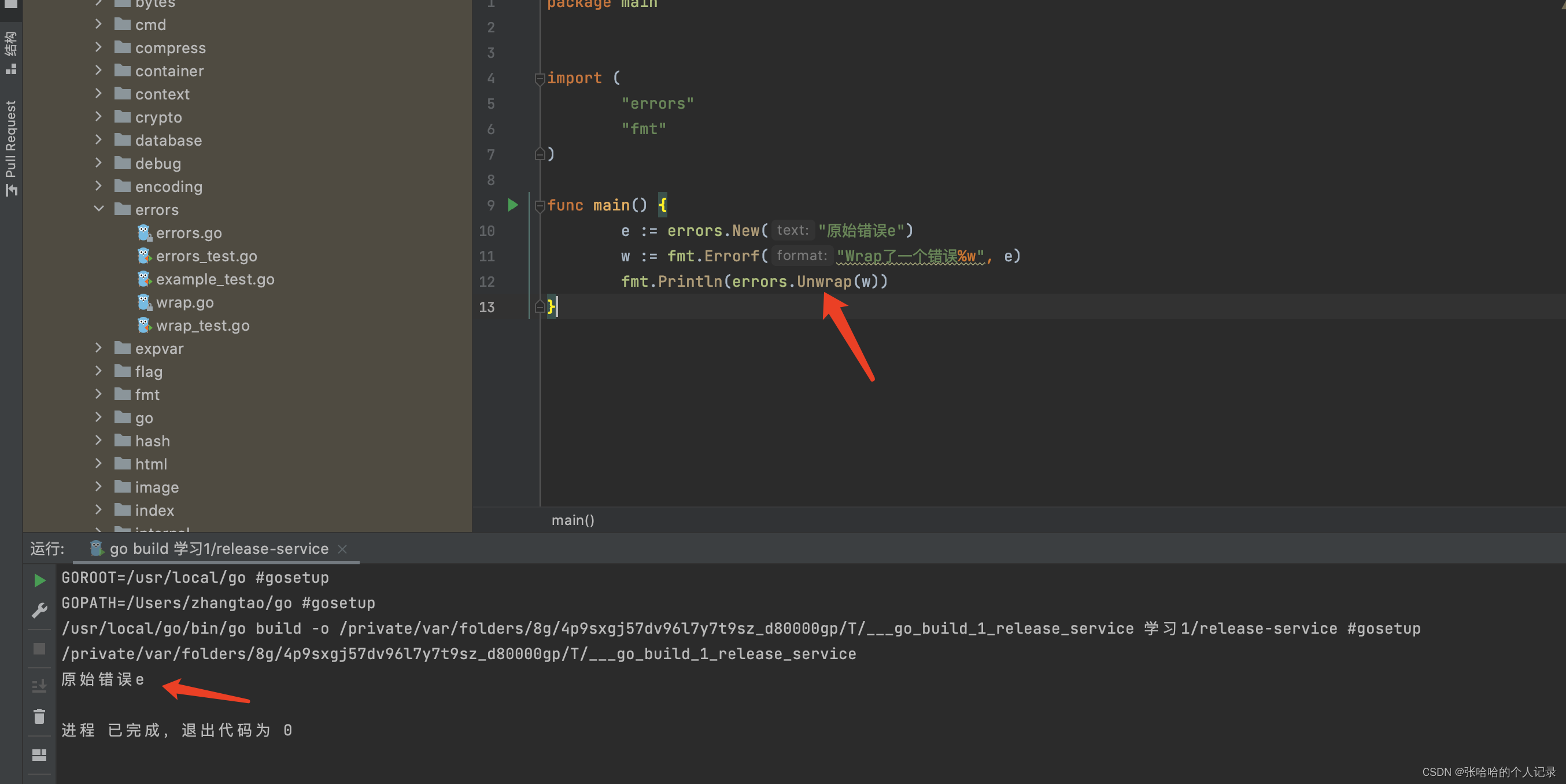Click the "errors" import string

657,103
